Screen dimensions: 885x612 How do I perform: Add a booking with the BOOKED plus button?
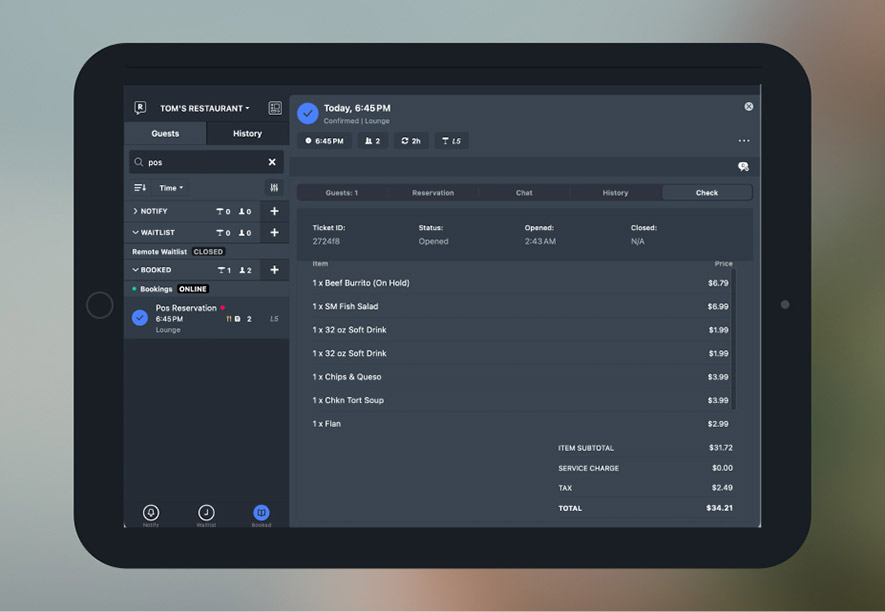click(x=275, y=270)
